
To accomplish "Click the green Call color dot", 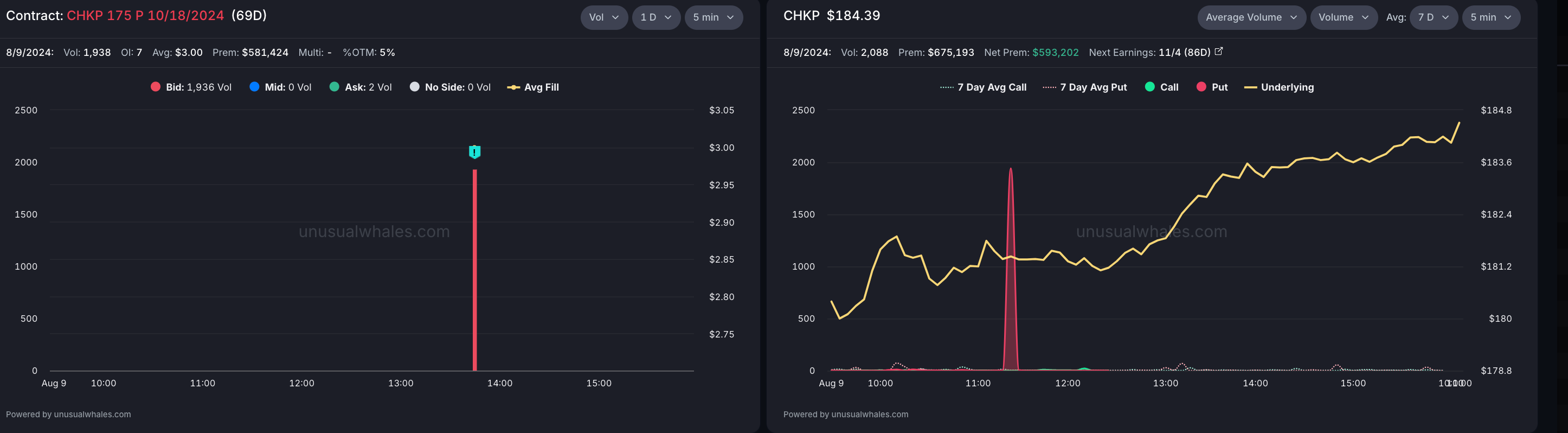I will (1149, 87).
